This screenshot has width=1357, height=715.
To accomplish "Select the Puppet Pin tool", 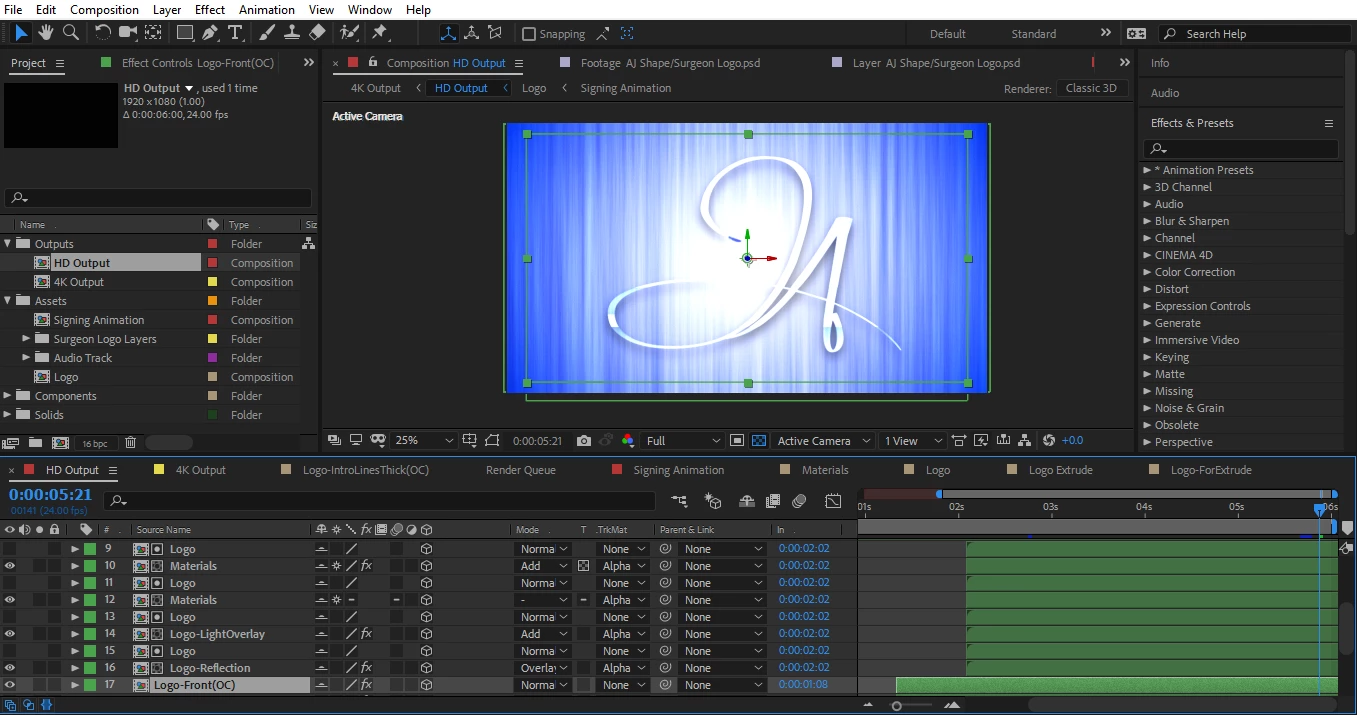I will point(380,33).
